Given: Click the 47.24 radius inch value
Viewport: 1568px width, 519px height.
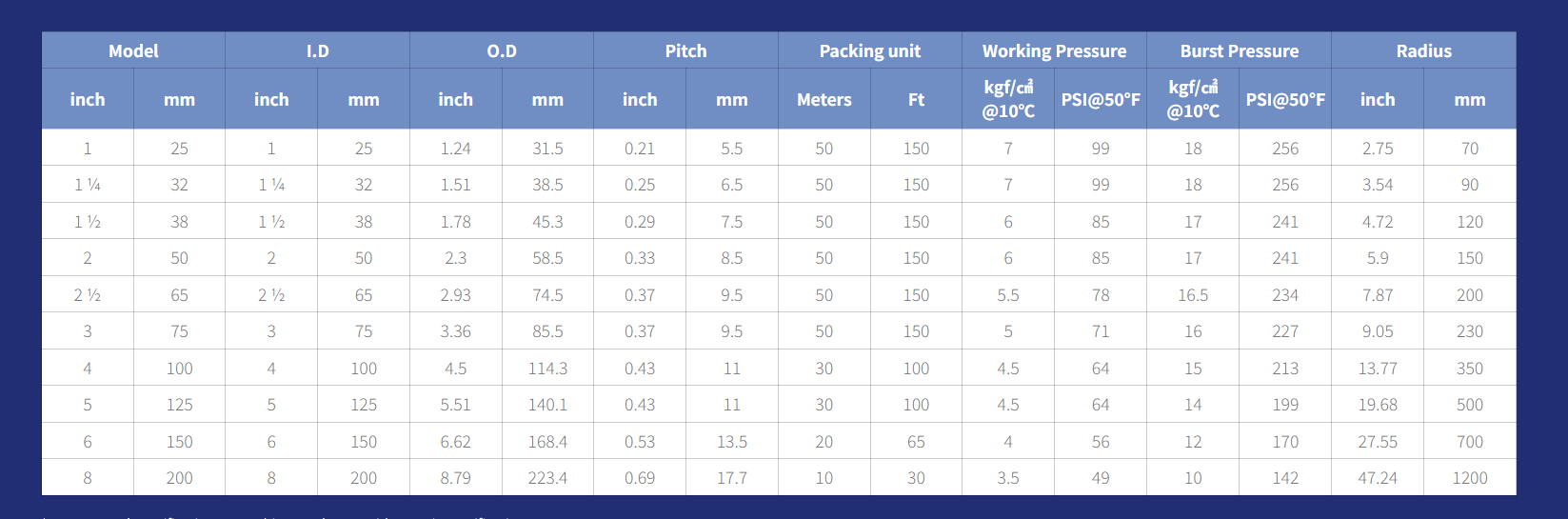Looking at the screenshot, I should (1378, 478).
